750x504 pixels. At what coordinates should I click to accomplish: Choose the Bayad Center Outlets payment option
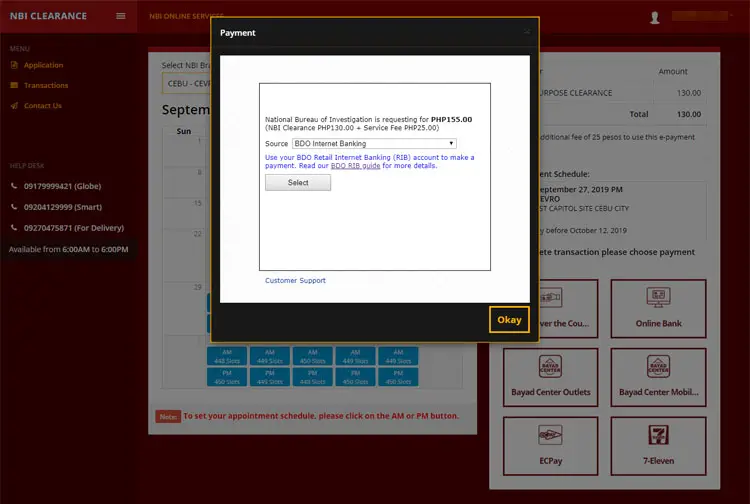pos(551,377)
